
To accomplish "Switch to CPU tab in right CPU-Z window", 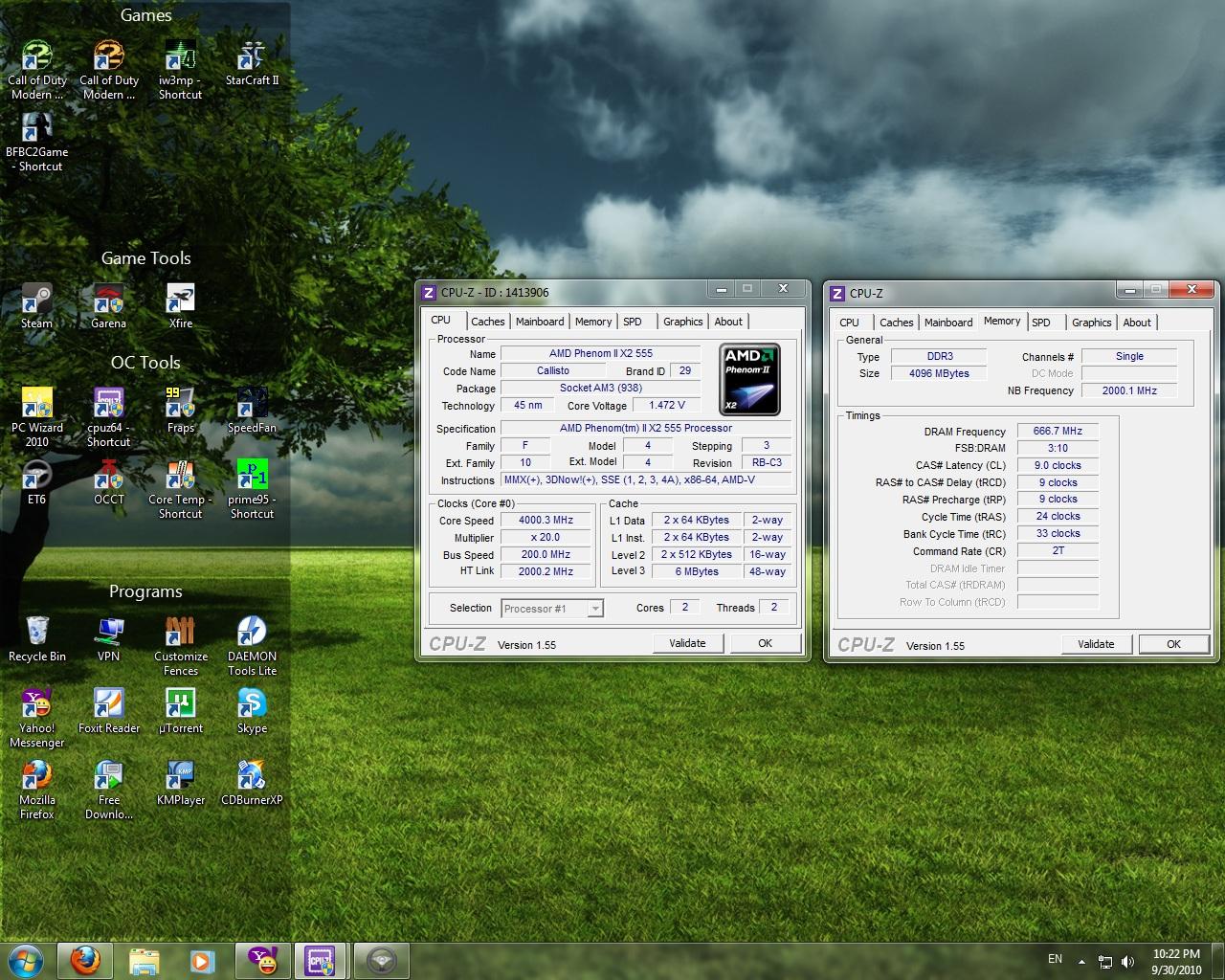I will [x=850, y=323].
